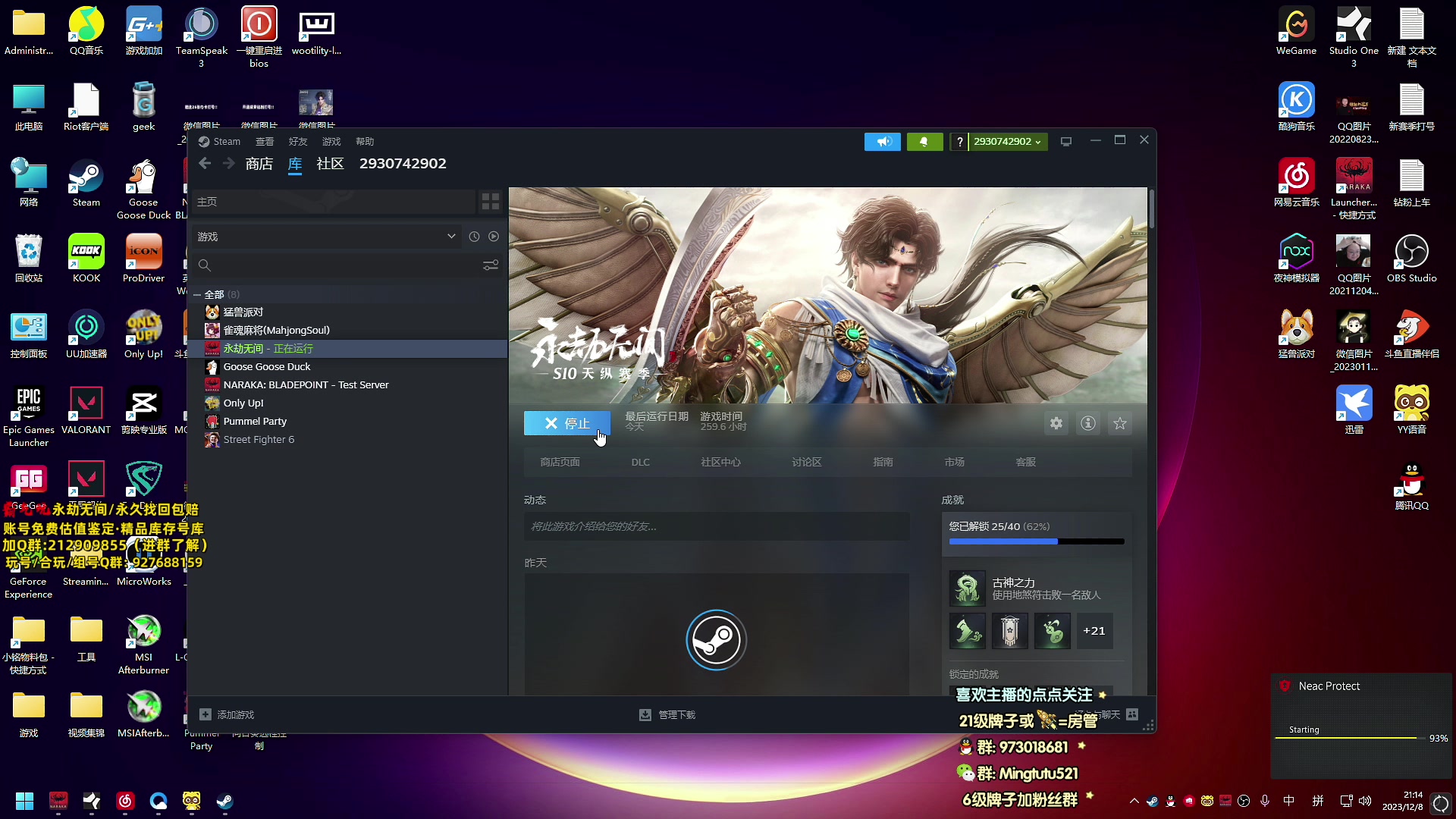1456x819 pixels.
Task: Sort library by recent activity clock icon
Action: pyautogui.click(x=474, y=237)
